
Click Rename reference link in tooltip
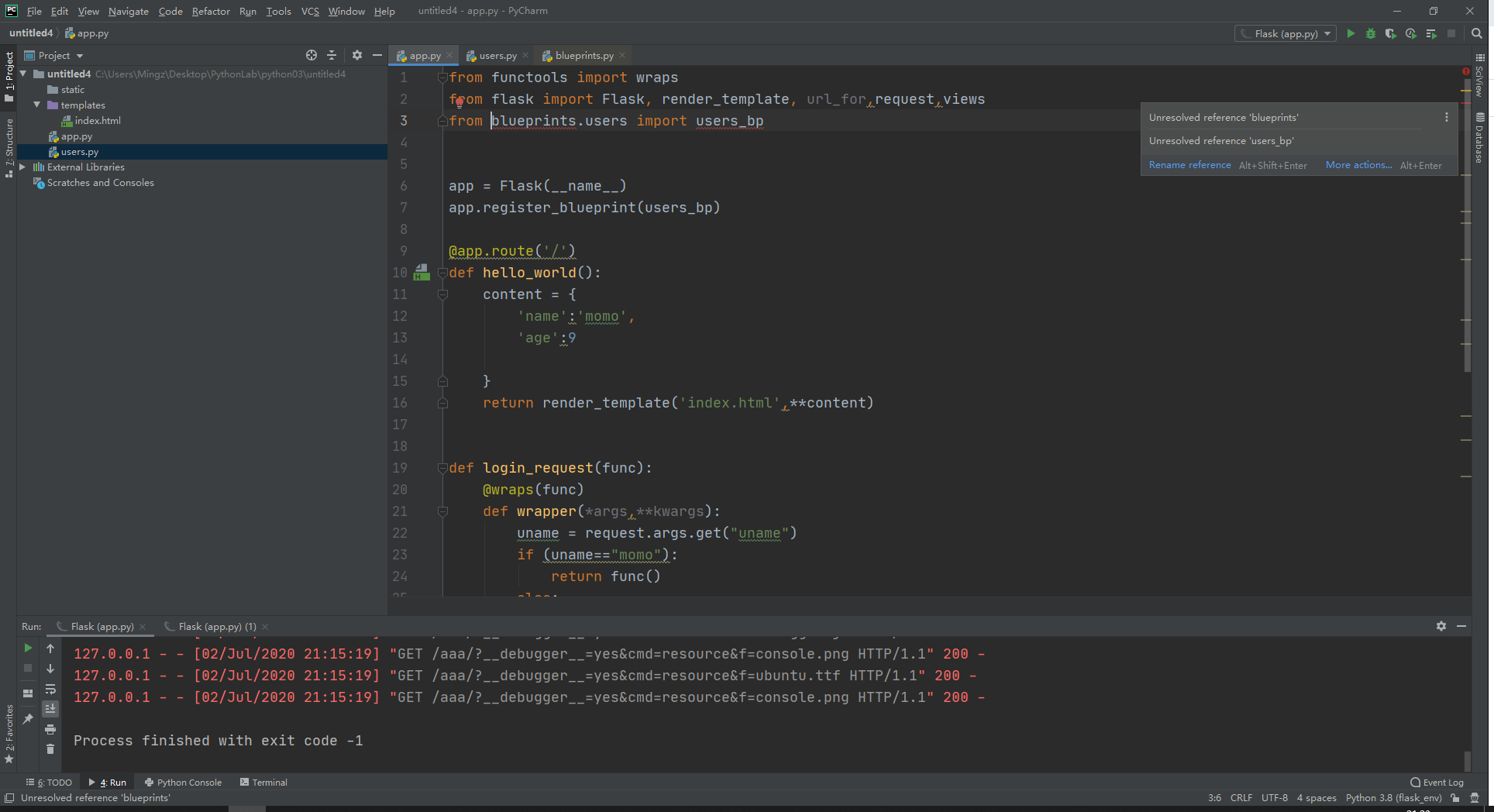[x=1189, y=165]
